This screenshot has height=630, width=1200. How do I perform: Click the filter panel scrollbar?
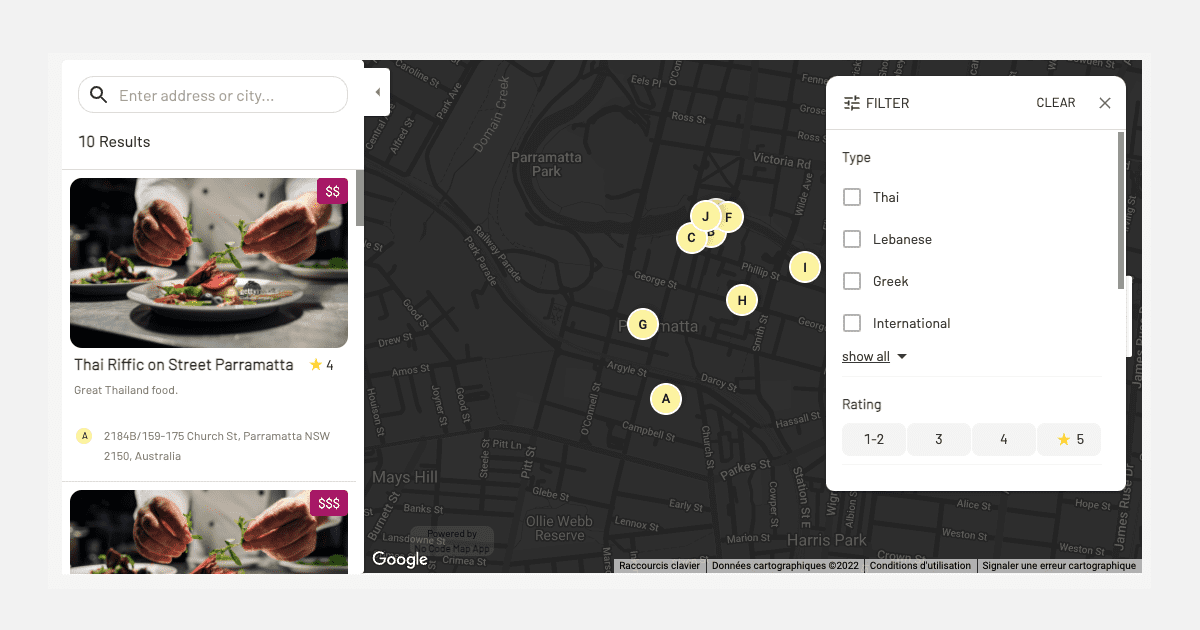[1121, 211]
